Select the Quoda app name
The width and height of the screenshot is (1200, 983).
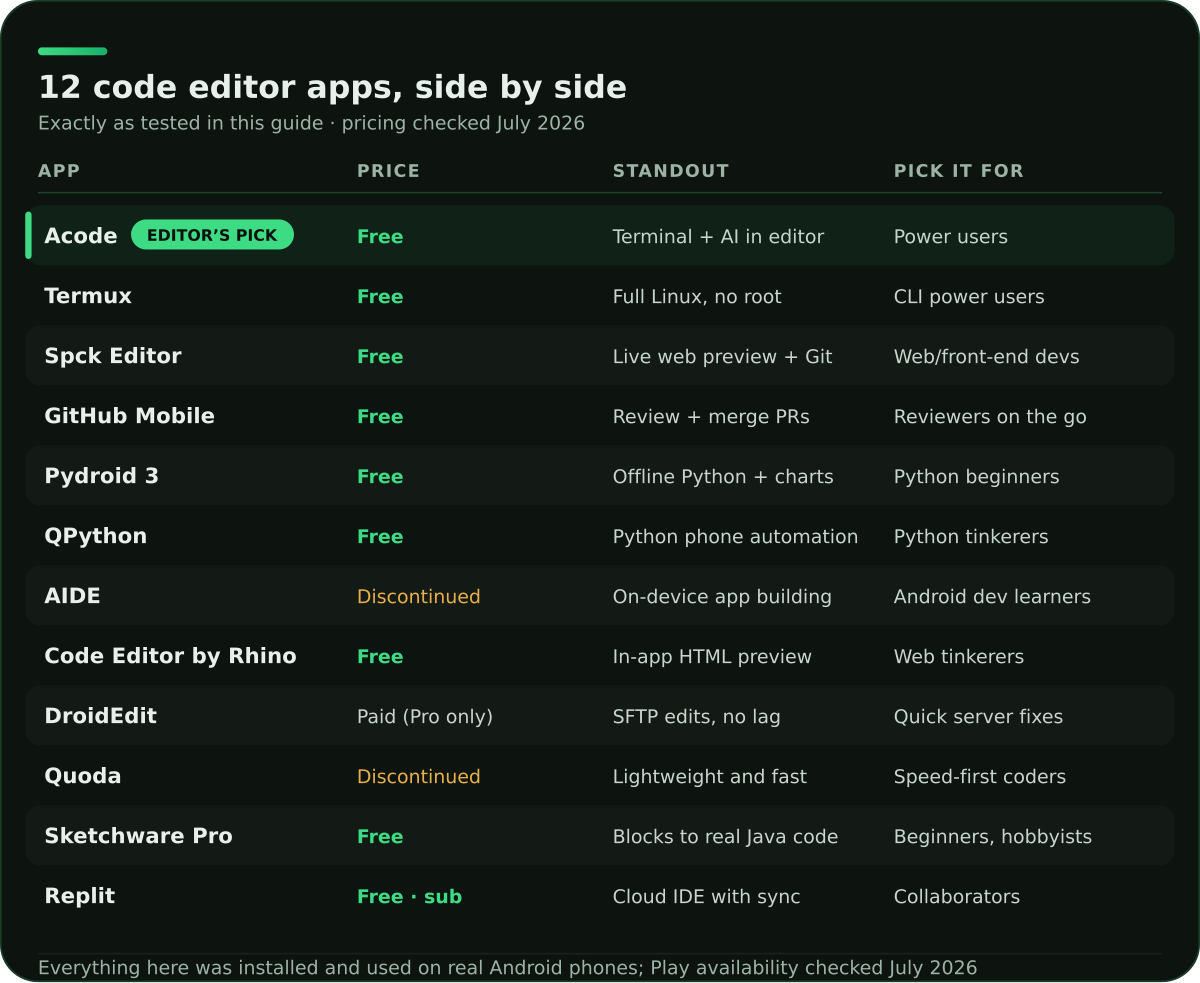83,776
